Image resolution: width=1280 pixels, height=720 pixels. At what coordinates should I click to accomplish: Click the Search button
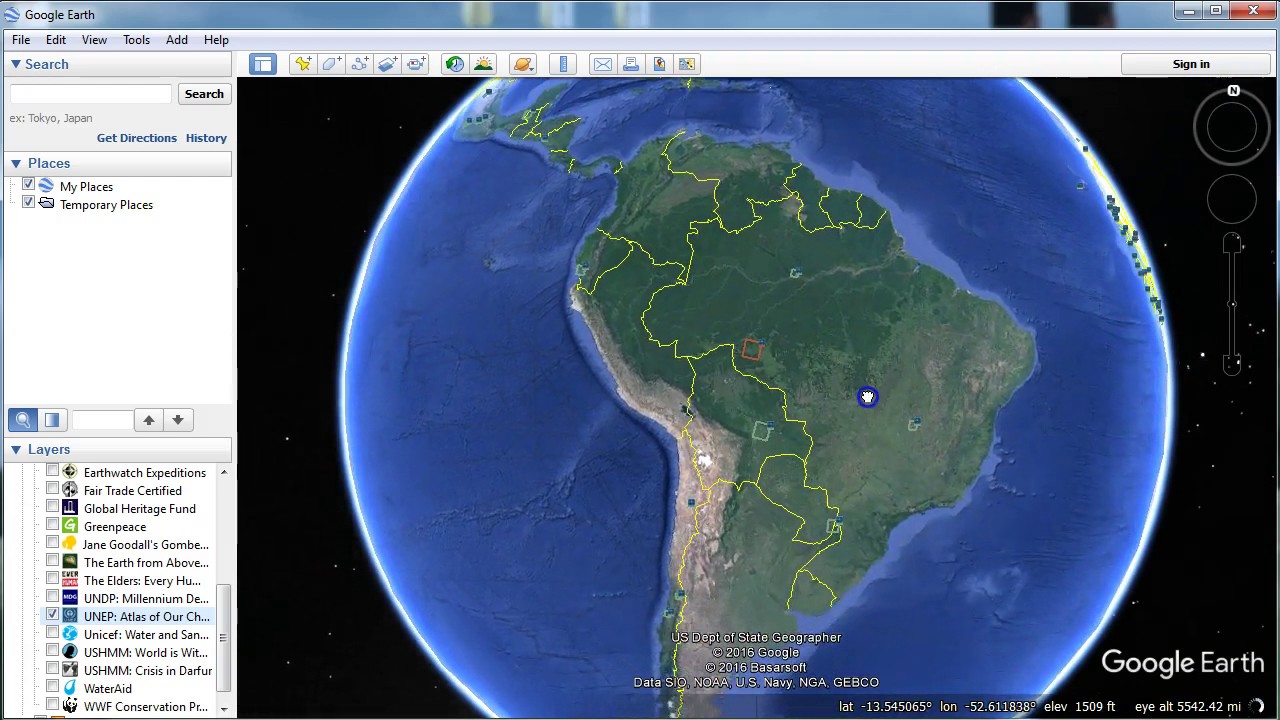coord(204,94)
